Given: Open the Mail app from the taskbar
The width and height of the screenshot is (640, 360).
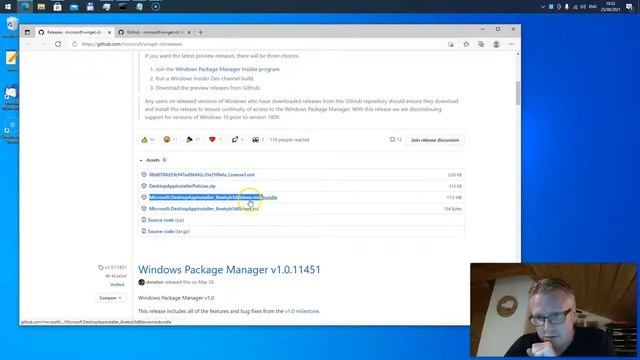Looking at the screenshot, I should [x=74, y=7].
